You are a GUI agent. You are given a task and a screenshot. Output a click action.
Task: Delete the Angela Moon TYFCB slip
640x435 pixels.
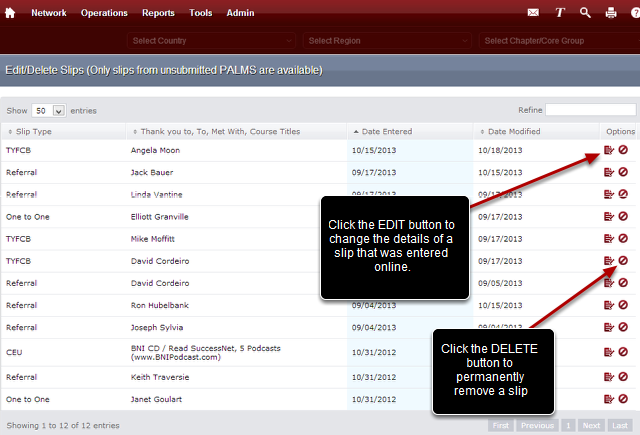[x=623, y=150]
